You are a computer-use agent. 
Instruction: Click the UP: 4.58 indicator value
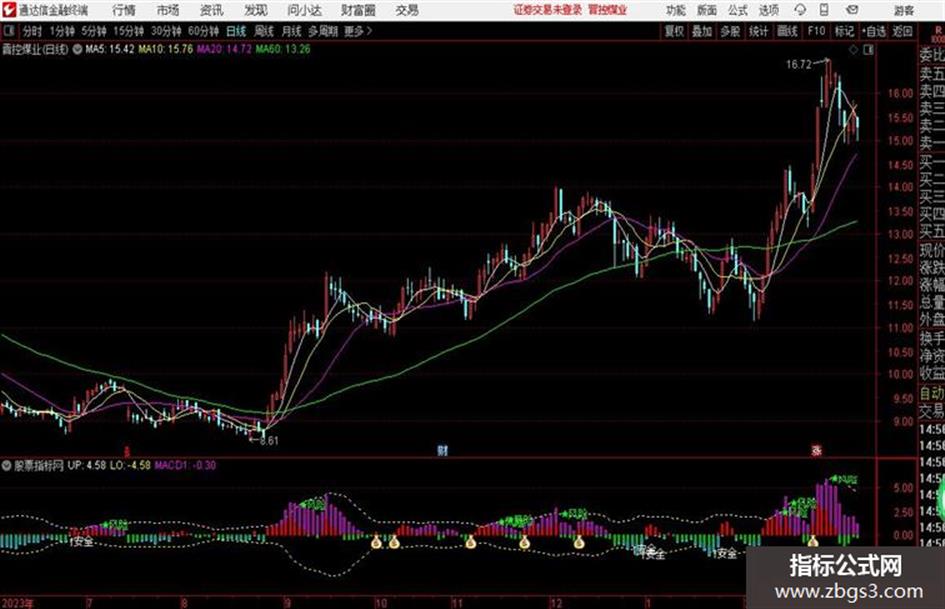click(87, 465)
